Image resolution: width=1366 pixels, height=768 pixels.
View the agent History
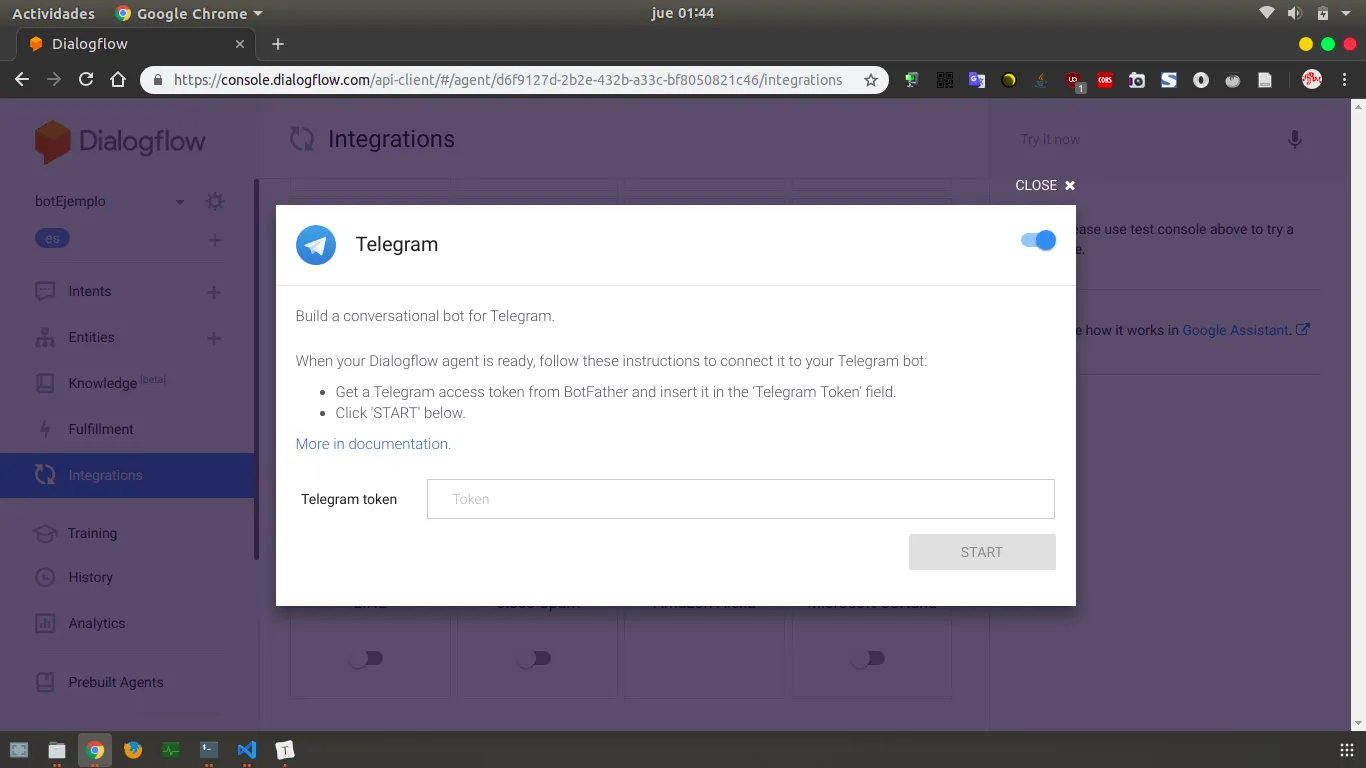(91, 577)
